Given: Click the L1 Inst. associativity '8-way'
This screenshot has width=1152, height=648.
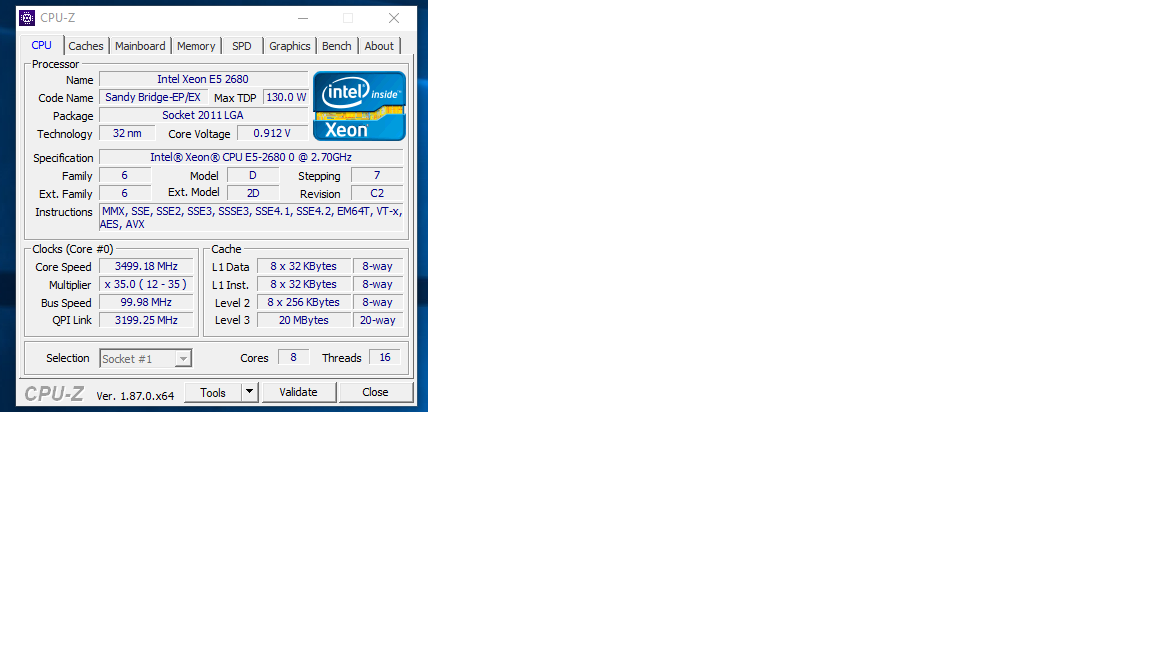Looking at the screenshot, I should (378, 284).
